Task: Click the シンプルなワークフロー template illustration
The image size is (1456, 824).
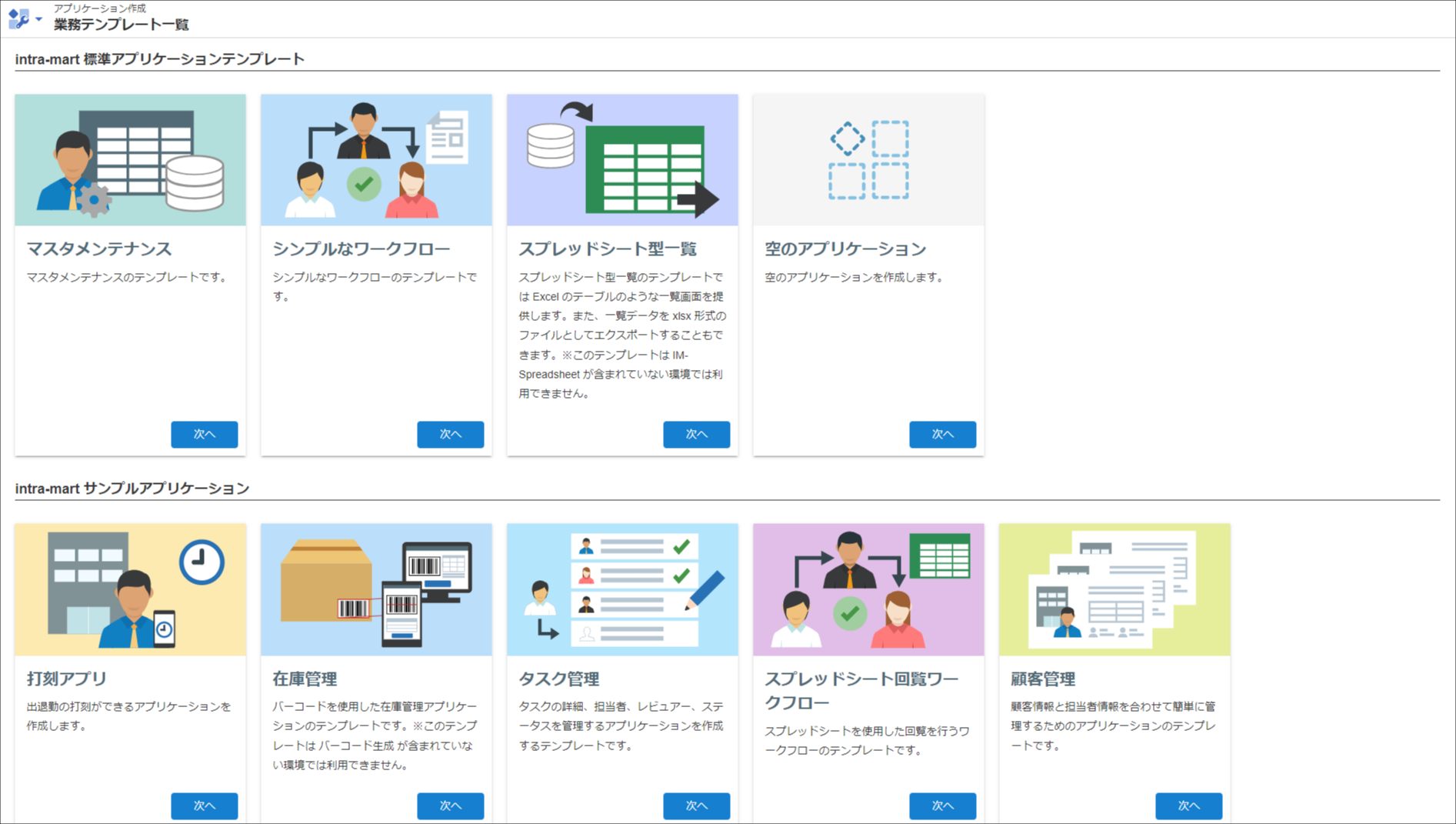Action: [377, 160]
